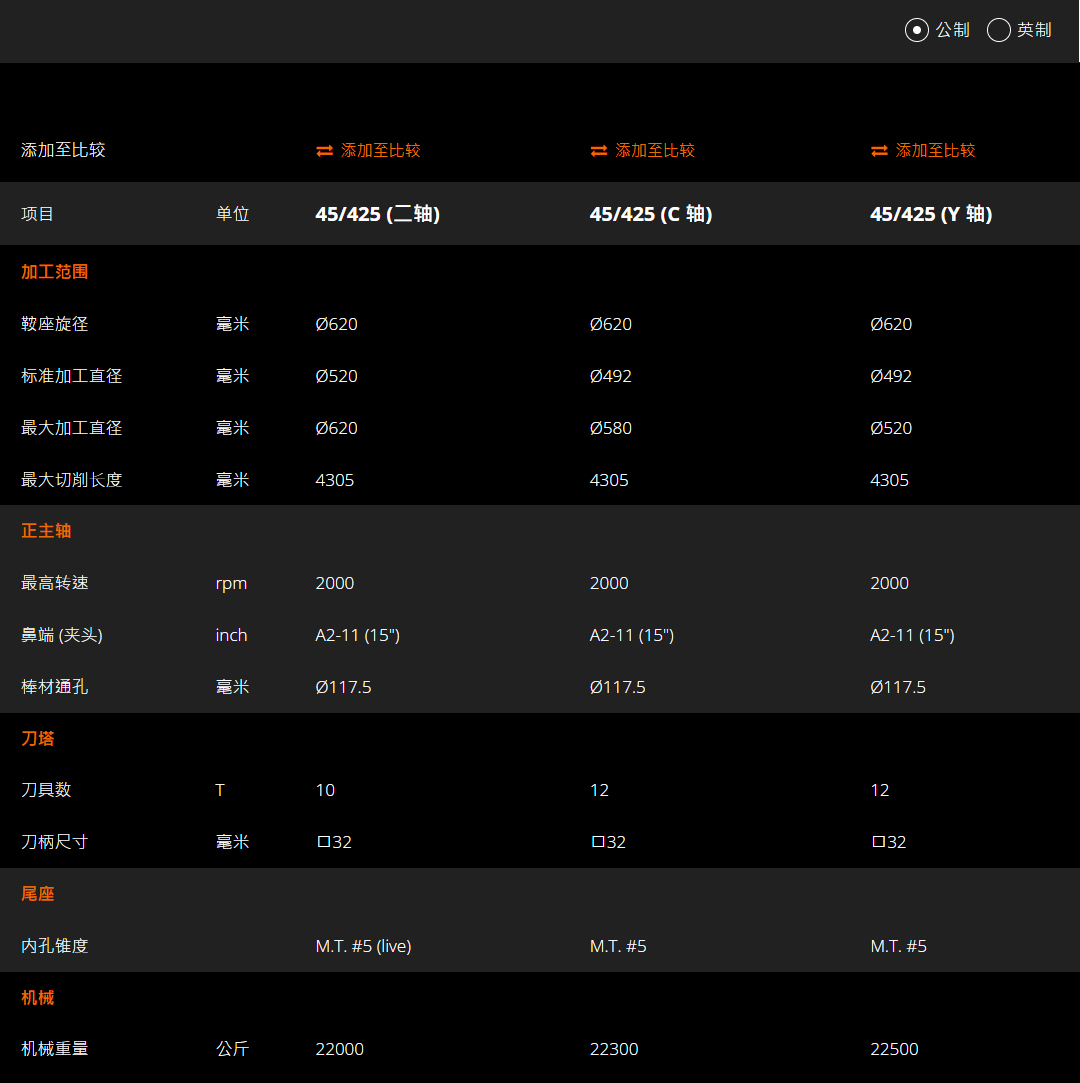Screen dimensions: 1080x1083
Task: Select the 45/425 (Y 轴) column header
Action: point(930,214)
